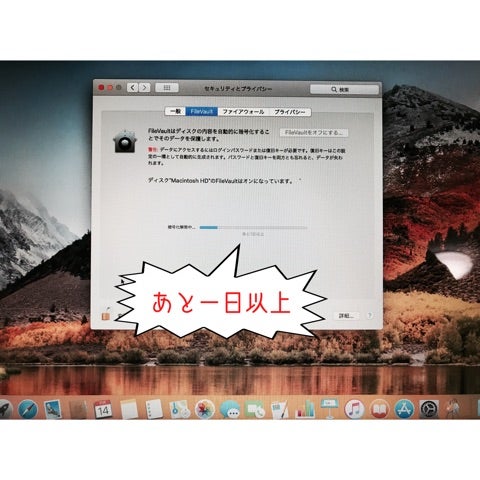
Task: Open the プライバシー tab
Action: (290, 112)
